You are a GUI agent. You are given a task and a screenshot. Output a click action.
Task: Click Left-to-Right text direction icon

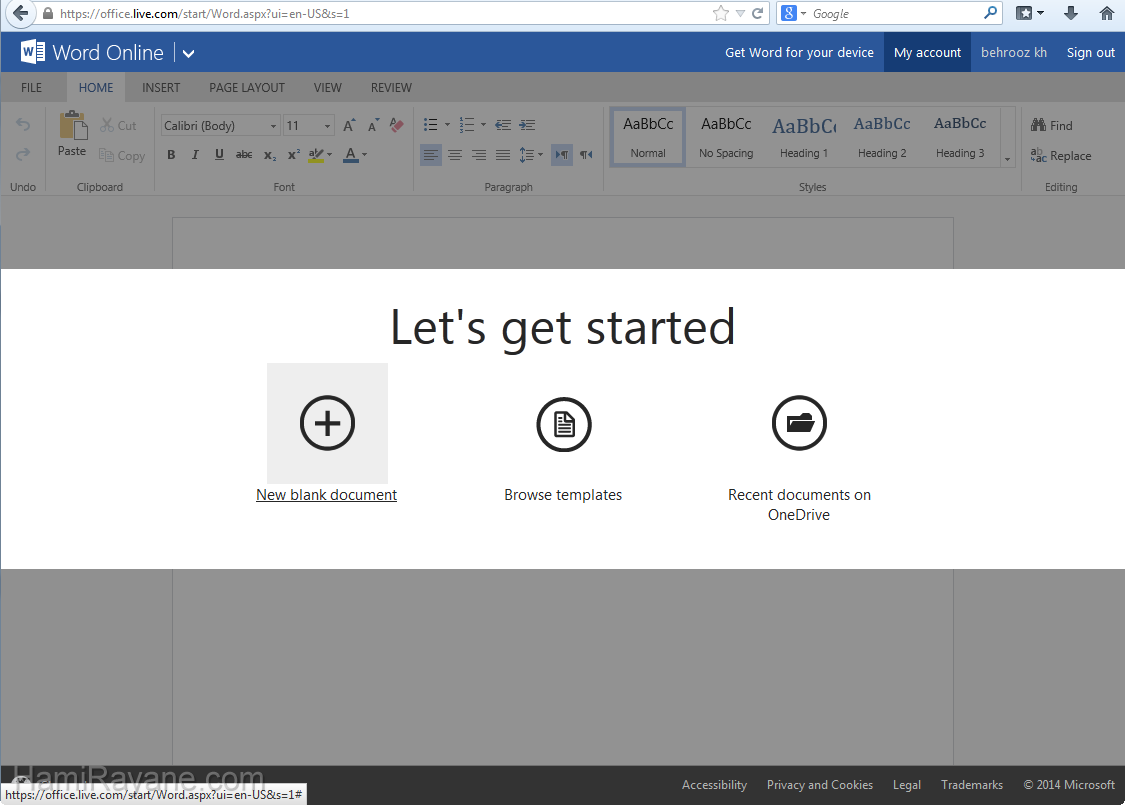[x=562, y=154]
